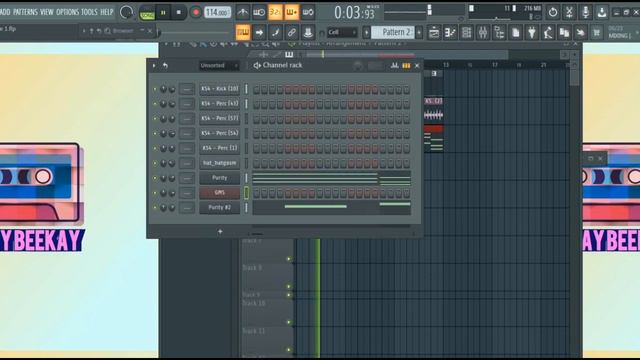Enable step editing mode icon
640x360 pixels.
click(x=276, y=32)
